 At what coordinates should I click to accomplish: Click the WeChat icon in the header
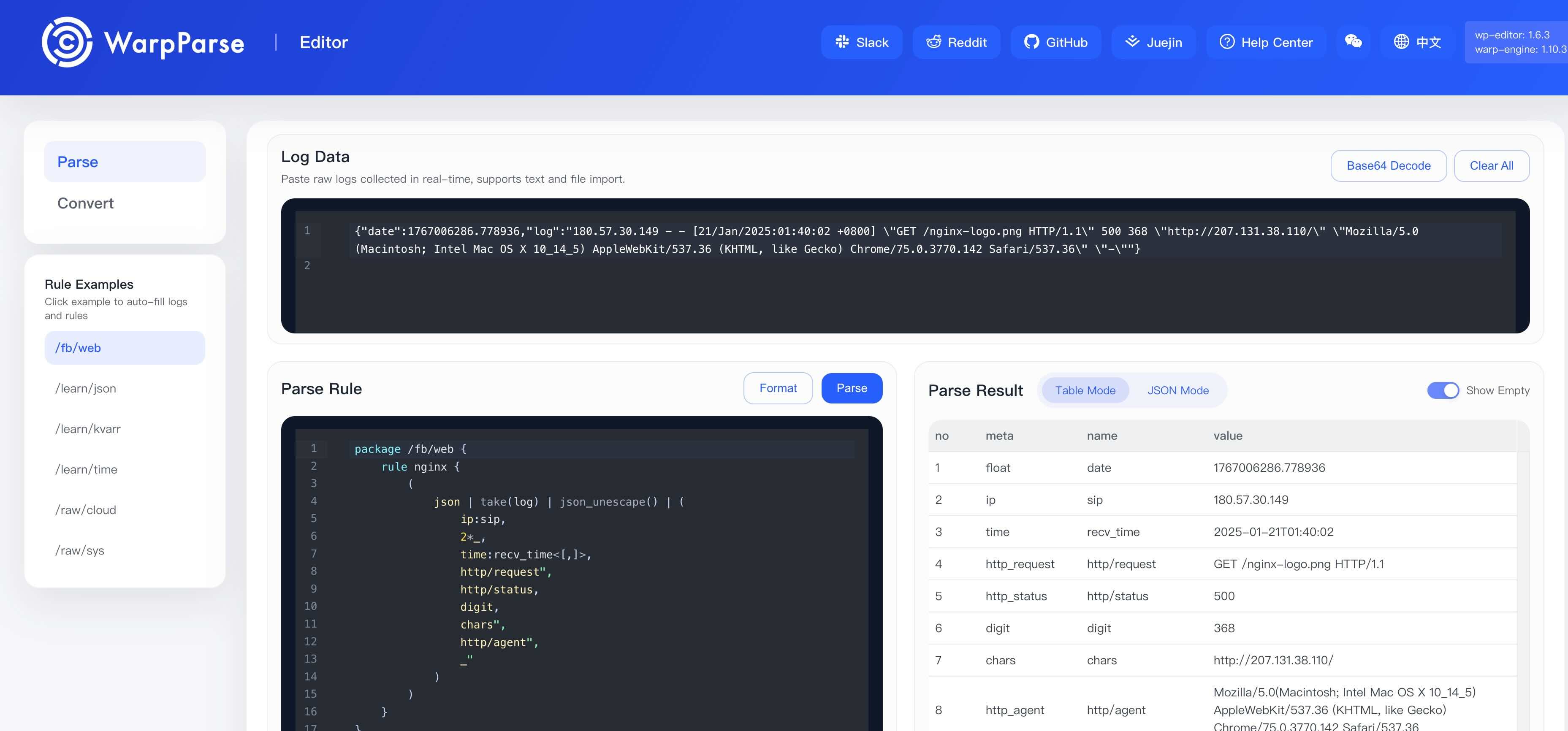click(1353, 42)
